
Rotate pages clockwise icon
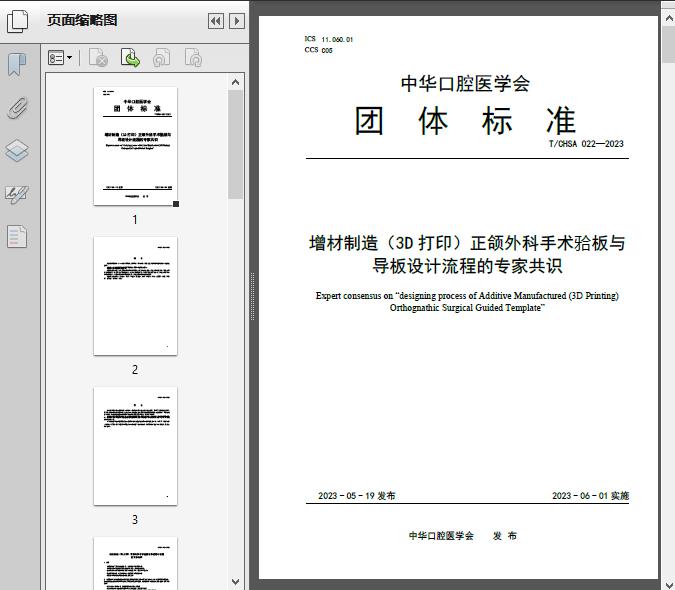pos(193,58)
